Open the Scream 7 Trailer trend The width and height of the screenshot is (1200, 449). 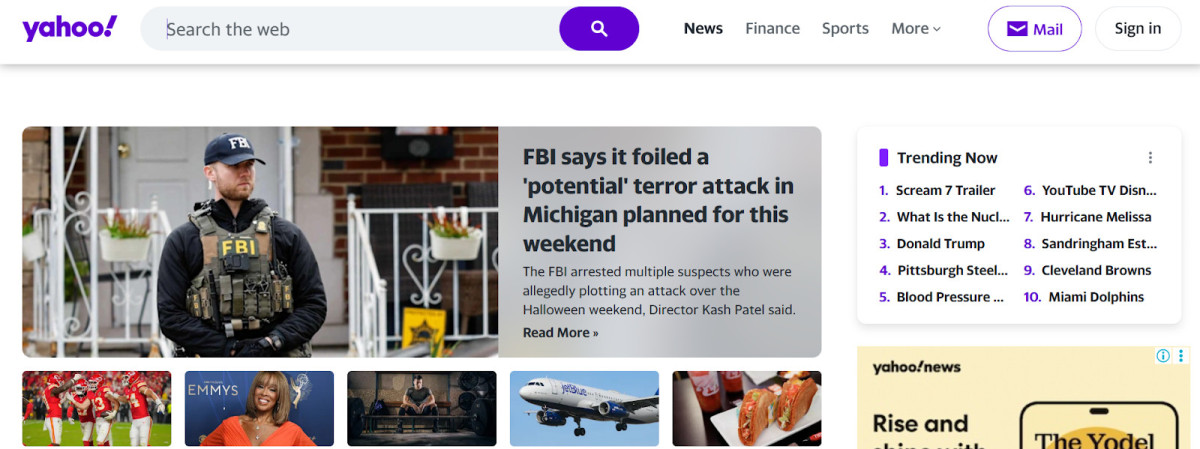(x=945, y=190)
